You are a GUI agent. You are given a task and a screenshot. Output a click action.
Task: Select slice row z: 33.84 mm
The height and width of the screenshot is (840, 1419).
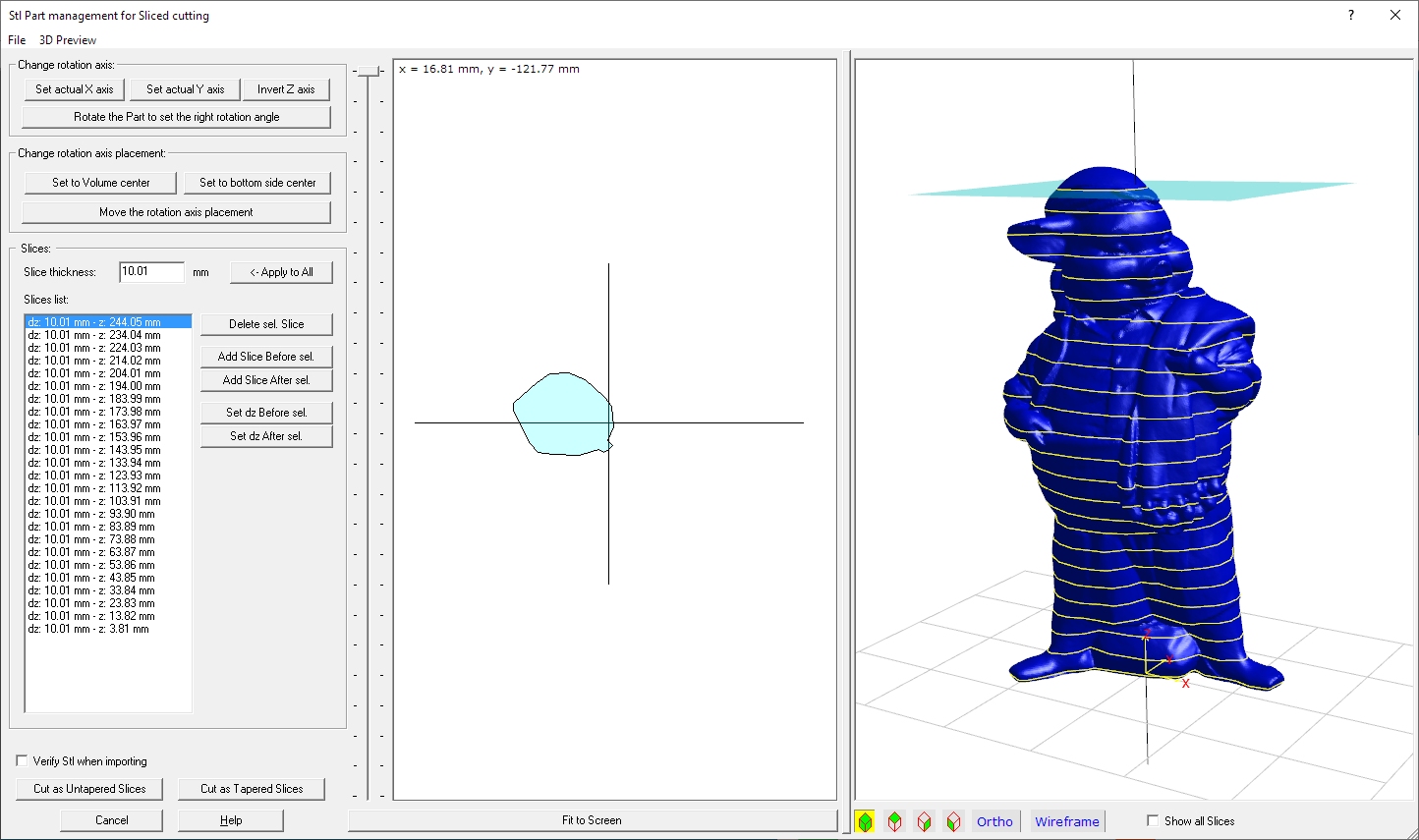(x=108, y=590)
